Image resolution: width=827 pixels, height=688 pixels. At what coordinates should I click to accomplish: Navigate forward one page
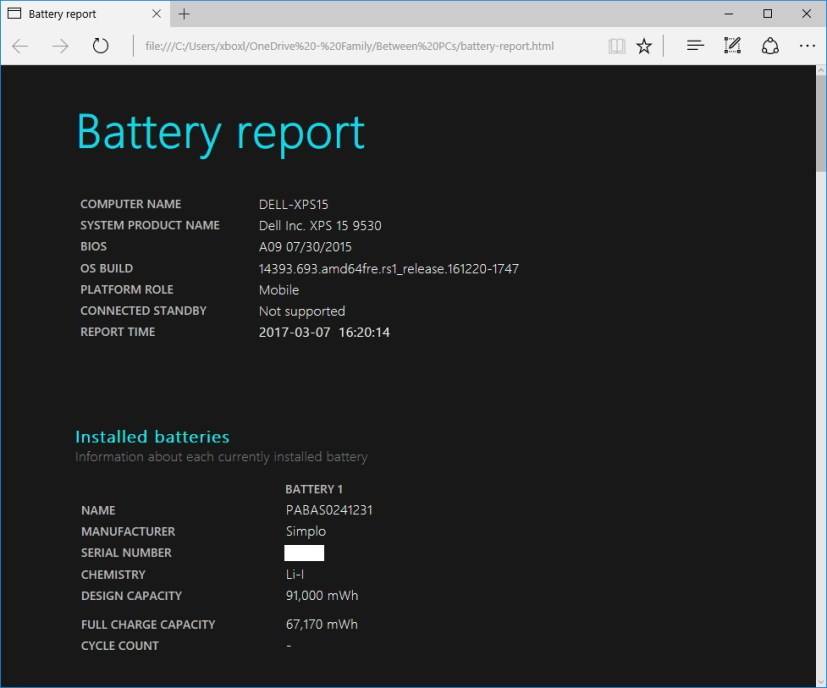point(60,45)
